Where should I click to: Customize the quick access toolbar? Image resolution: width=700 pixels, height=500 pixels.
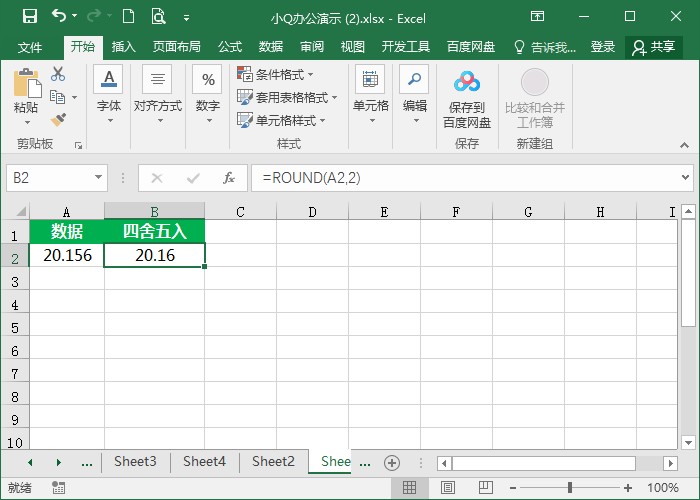[187, 18]
